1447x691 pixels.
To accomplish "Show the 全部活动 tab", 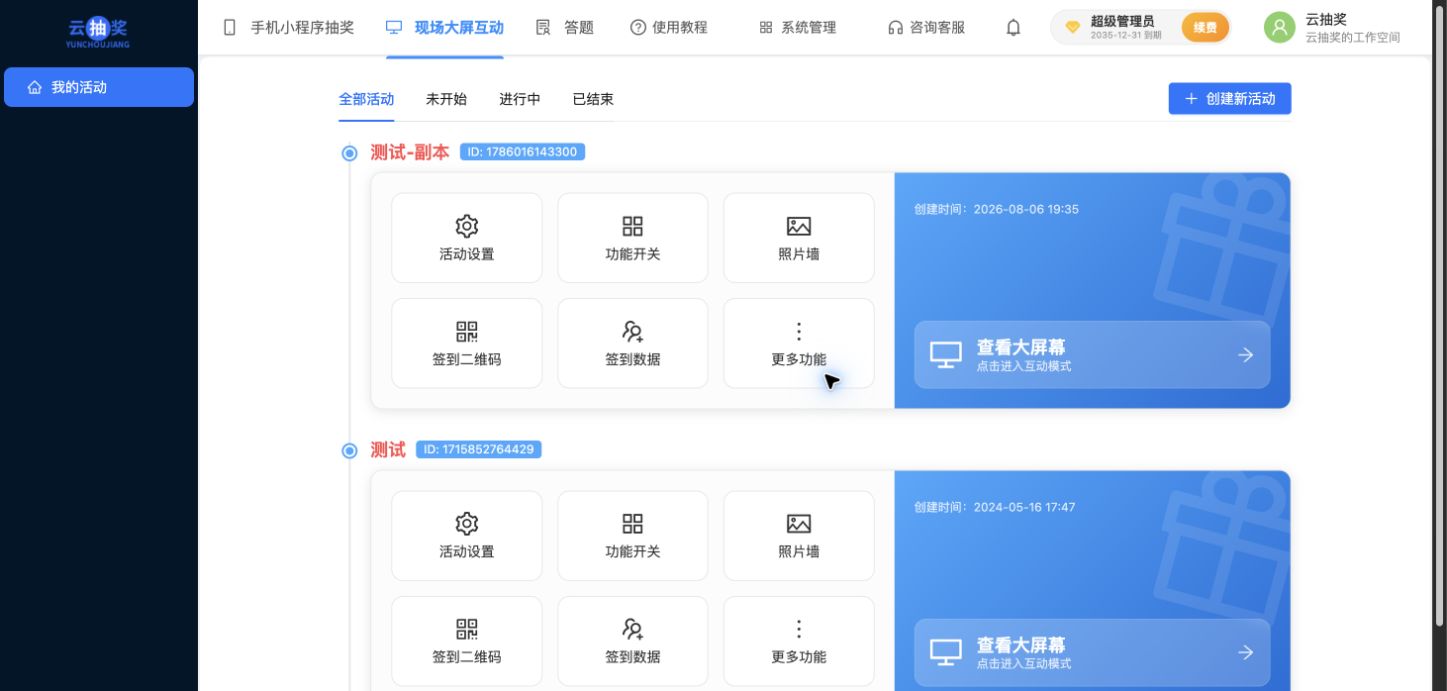I will tap(366, 99).
